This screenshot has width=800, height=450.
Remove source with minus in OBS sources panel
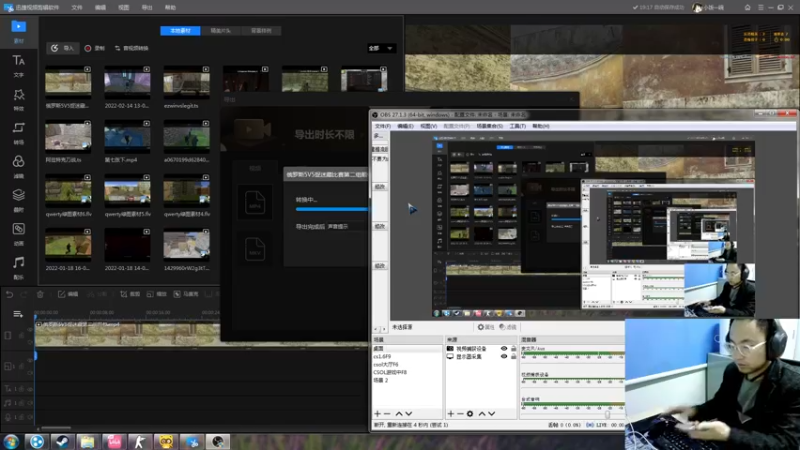point(460,414)
